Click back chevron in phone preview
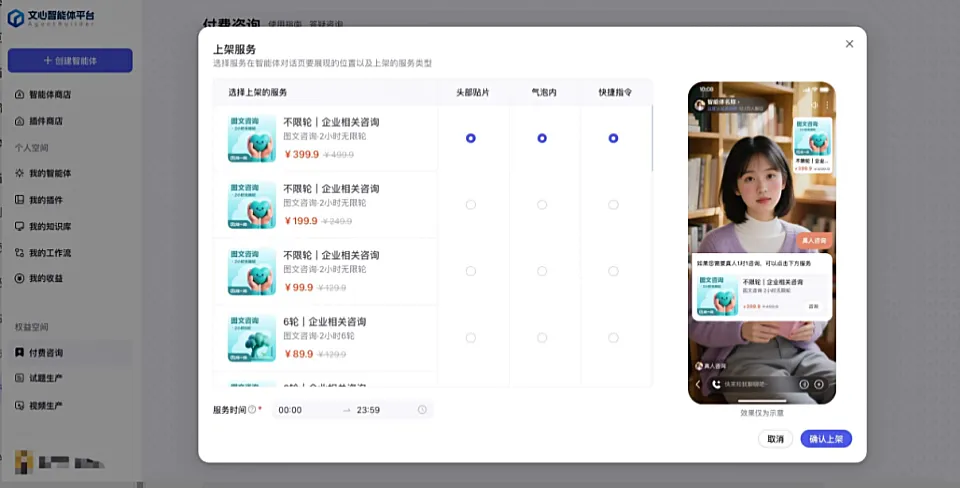Viewport: 960px width, 488px height. 698,385
